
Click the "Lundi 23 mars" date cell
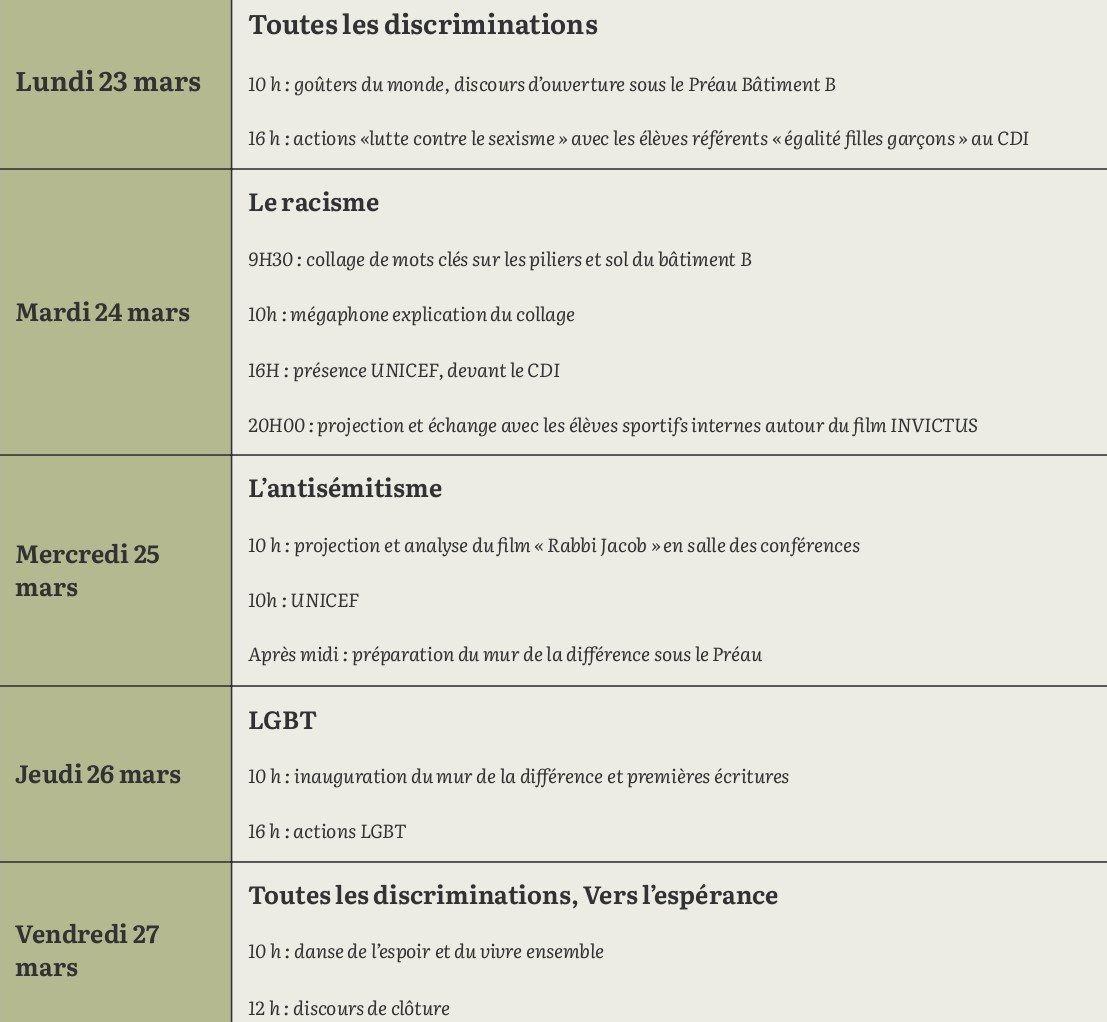point(108,82)
